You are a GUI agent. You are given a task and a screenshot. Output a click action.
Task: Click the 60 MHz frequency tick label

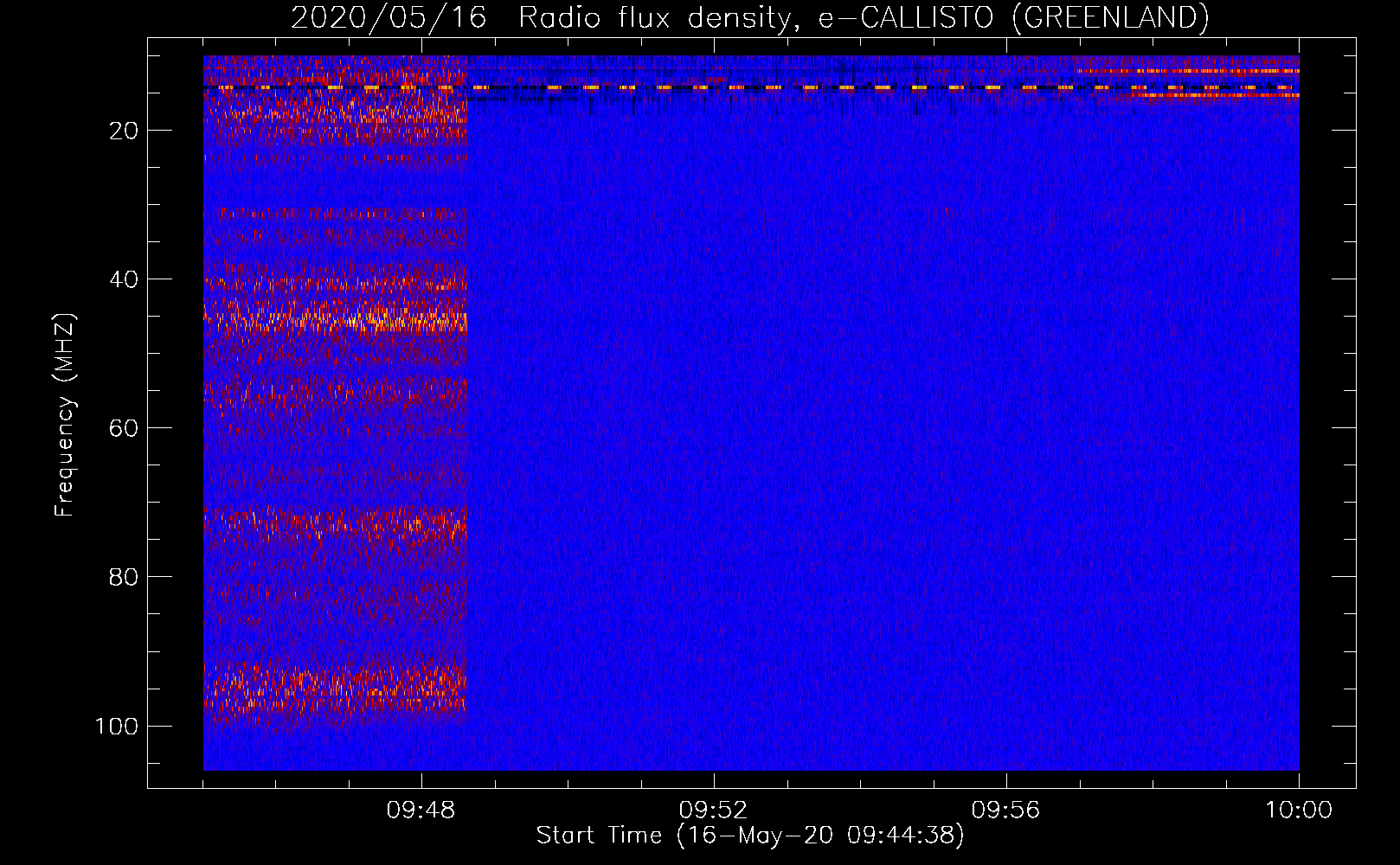coord(124,428)
